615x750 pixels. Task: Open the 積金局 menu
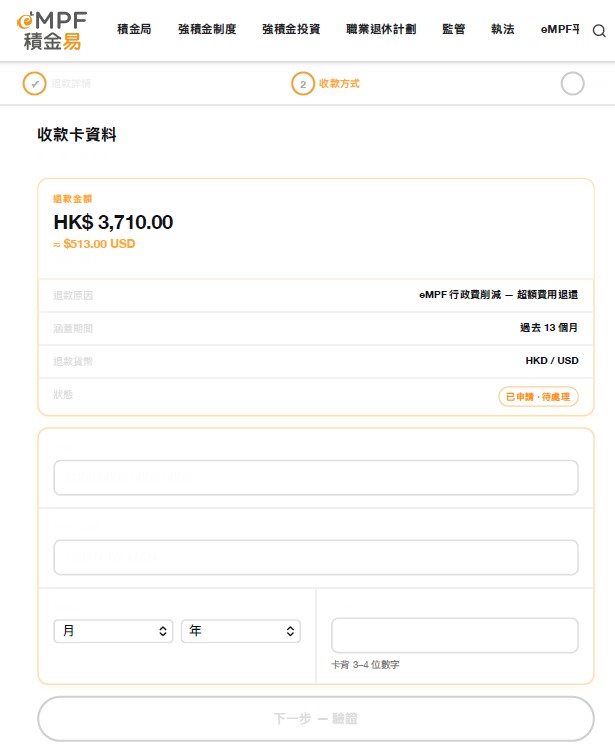coord(134,29)
